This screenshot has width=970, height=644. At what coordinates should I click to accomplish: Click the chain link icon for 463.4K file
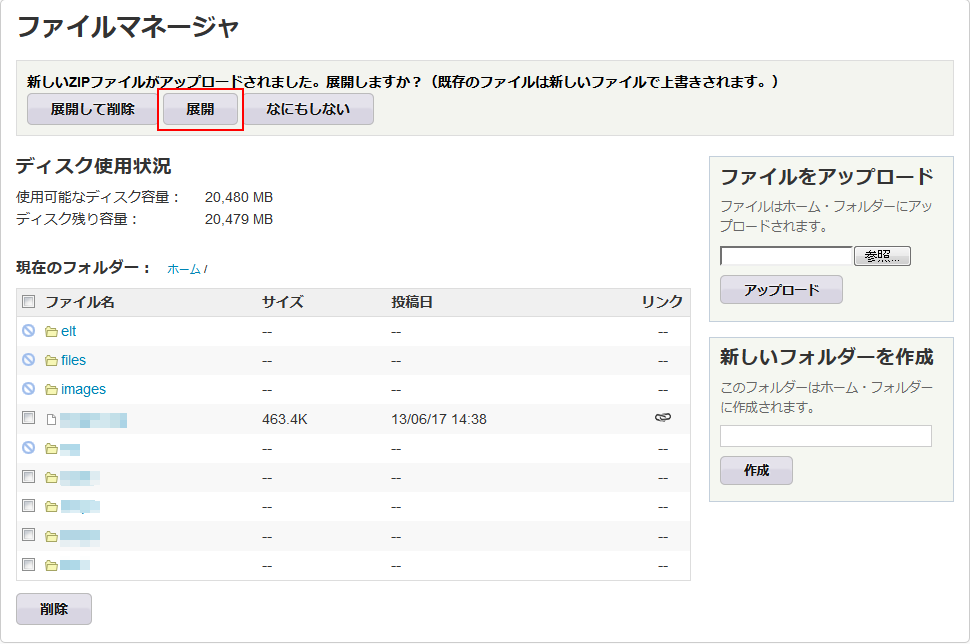(x=663, y=418)
